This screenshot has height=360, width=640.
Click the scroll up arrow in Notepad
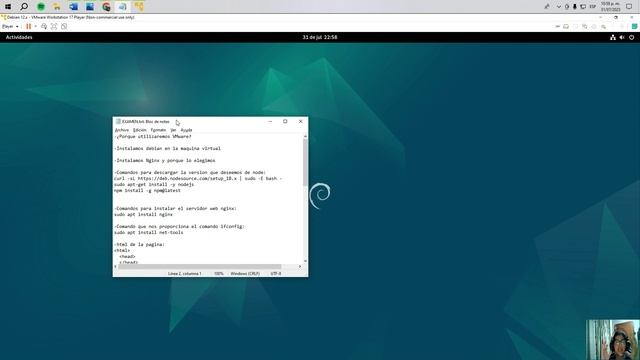tap(305, 136)
